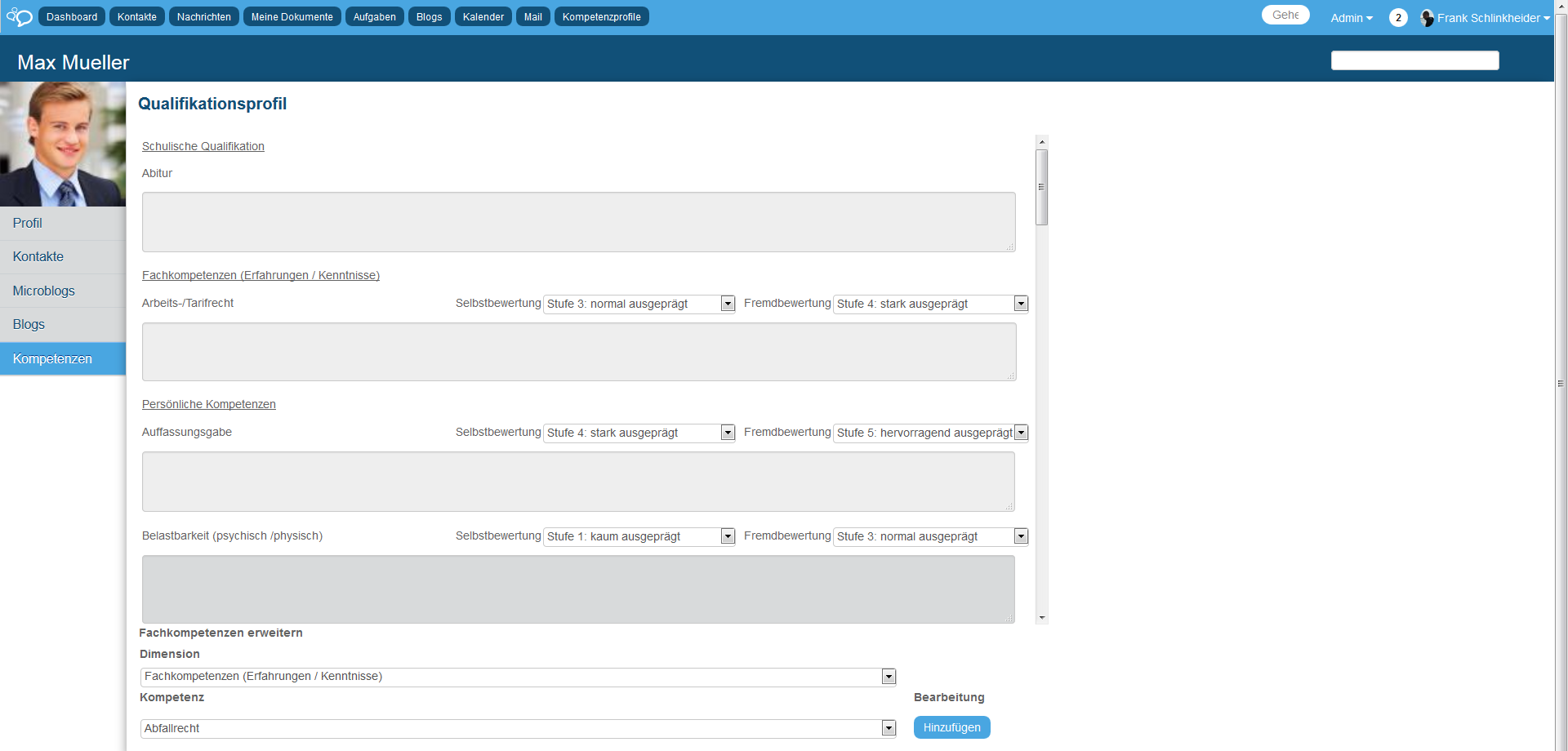Select the Microblogs sidebar tab

(x=44, y=291)
